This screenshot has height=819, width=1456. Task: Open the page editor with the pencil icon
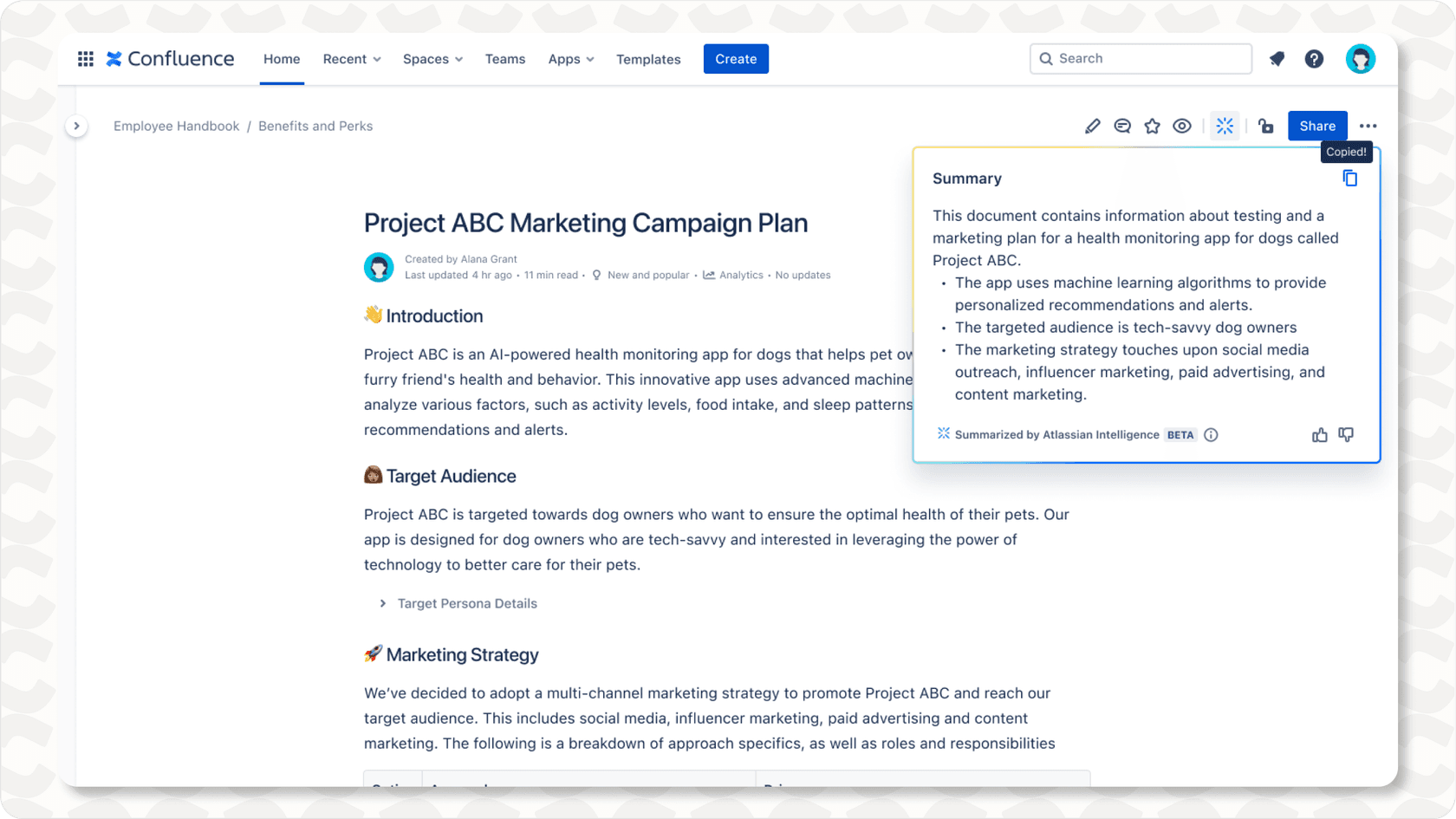1092,126
